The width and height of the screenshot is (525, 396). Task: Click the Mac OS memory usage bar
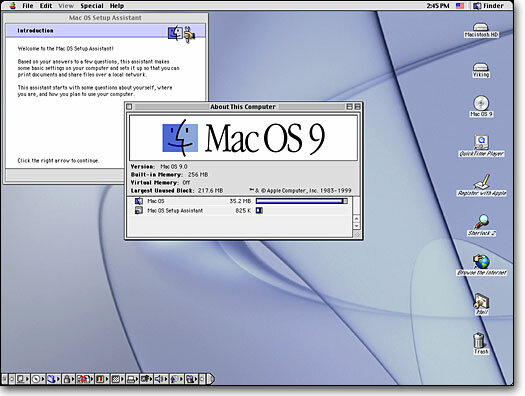301,201
